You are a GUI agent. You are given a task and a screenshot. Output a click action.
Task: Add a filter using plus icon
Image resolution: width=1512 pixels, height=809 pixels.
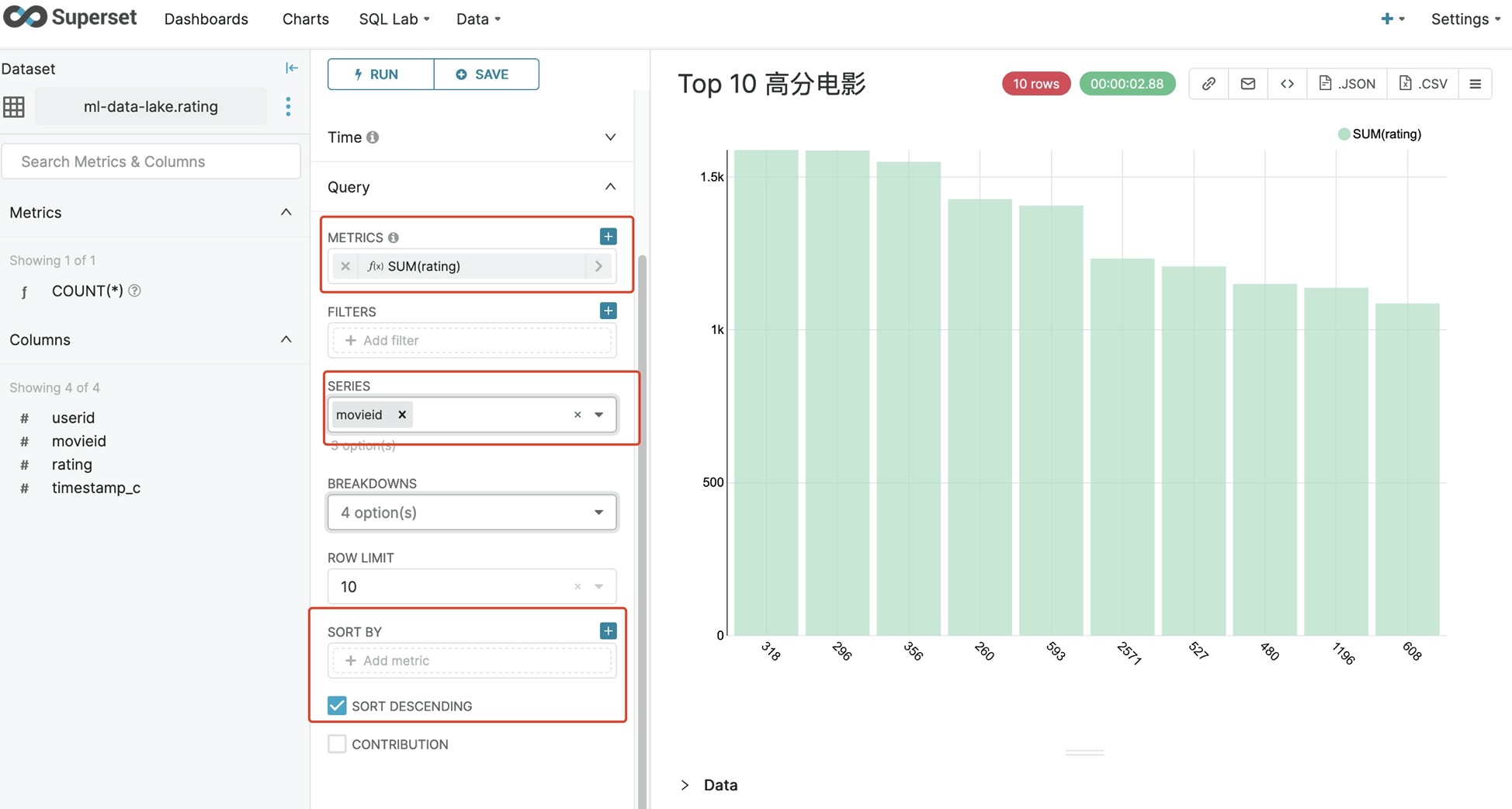[608, 311]
